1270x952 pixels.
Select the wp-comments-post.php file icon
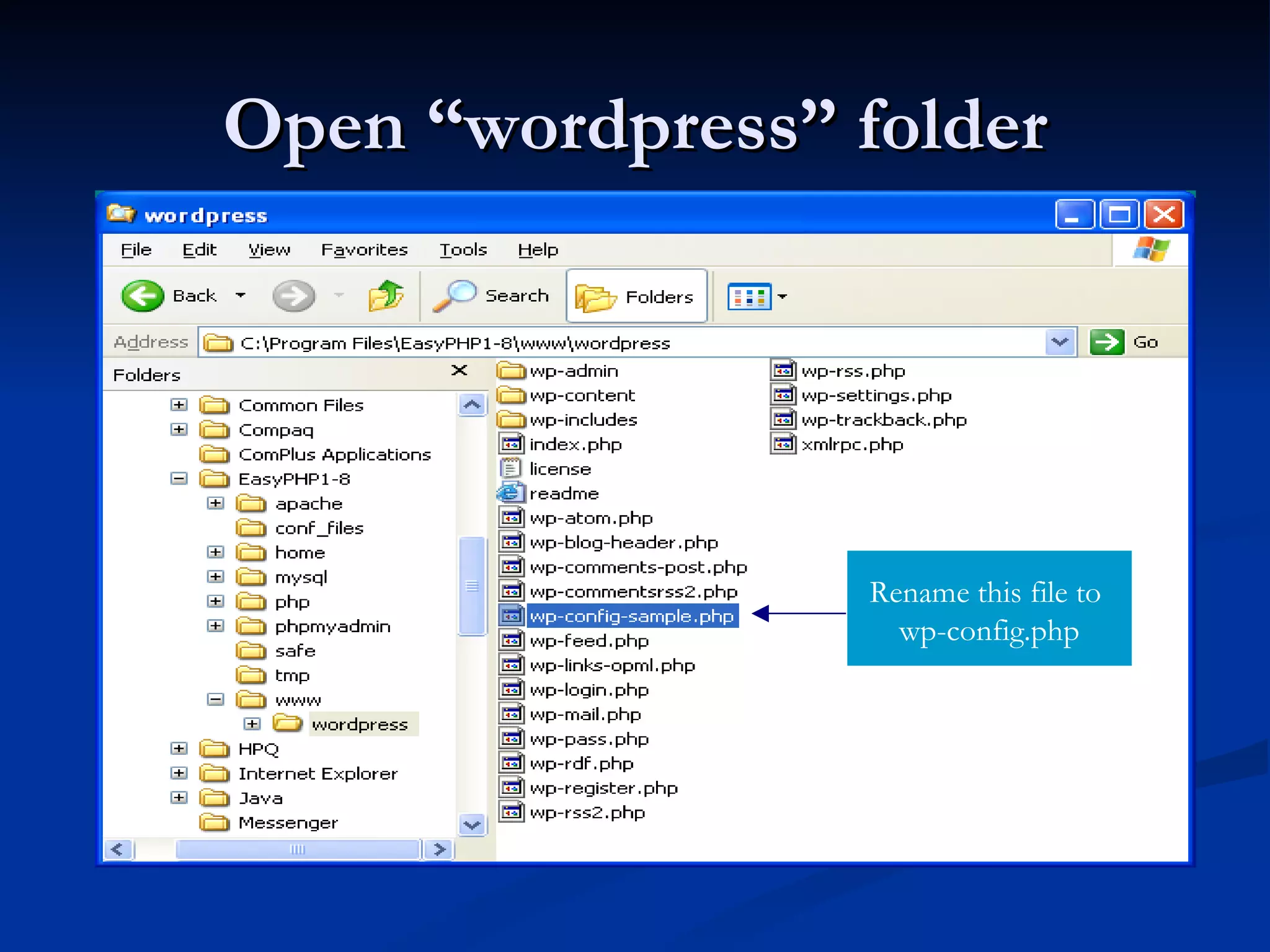(512, 566)
